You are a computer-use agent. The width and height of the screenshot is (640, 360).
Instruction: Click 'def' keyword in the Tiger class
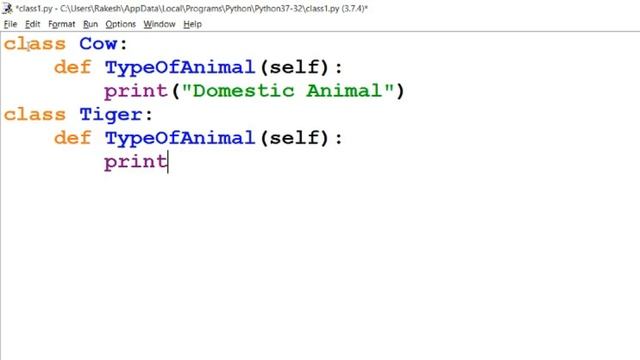coord(73,138)
